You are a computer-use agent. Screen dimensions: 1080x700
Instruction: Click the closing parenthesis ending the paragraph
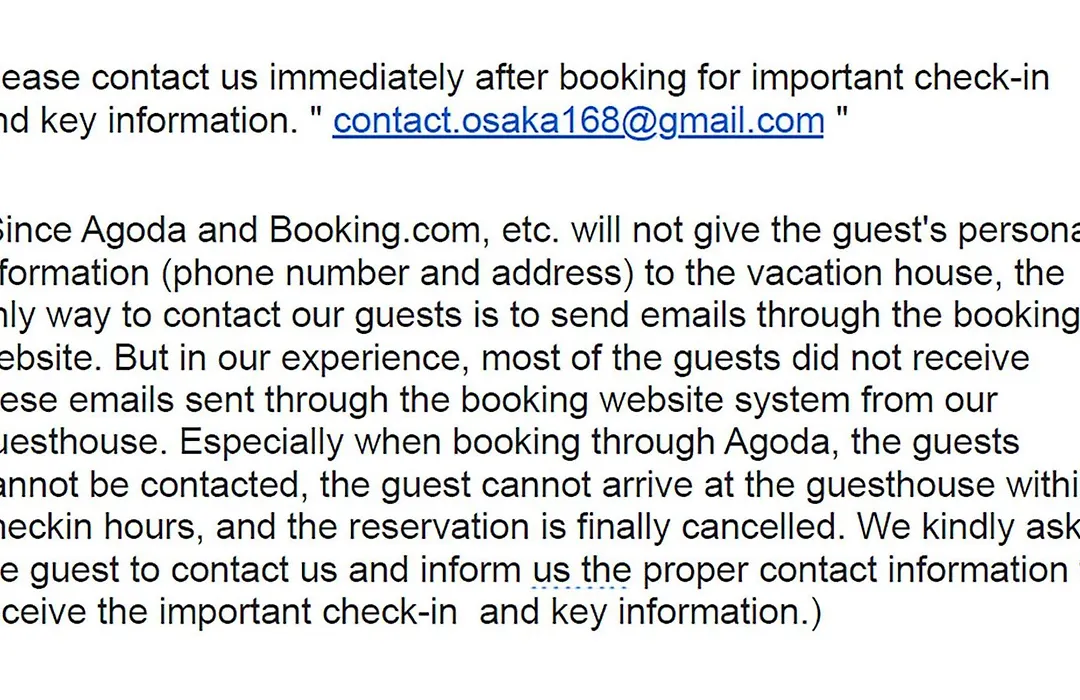click(x=816, y=612)
